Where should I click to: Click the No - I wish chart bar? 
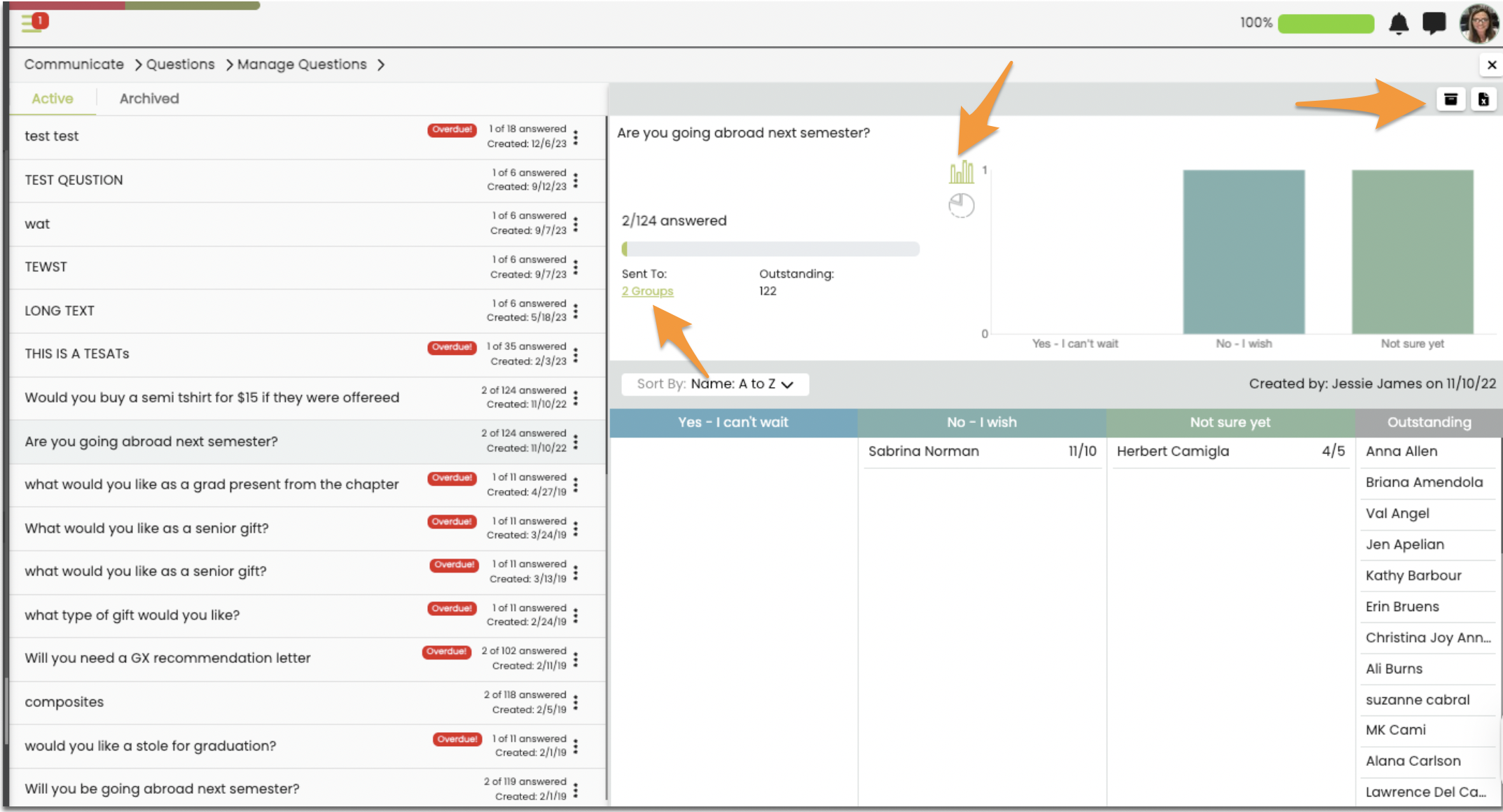(x=1243, y=252)
